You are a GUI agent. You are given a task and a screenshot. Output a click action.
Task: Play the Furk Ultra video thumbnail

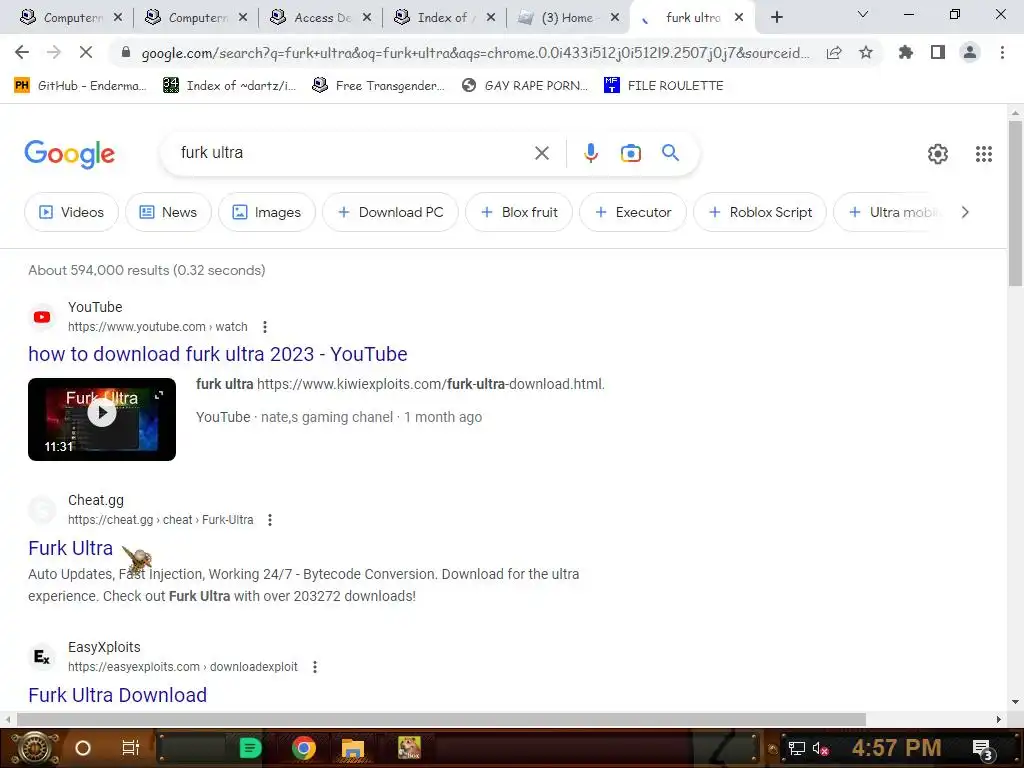[102, 419]
